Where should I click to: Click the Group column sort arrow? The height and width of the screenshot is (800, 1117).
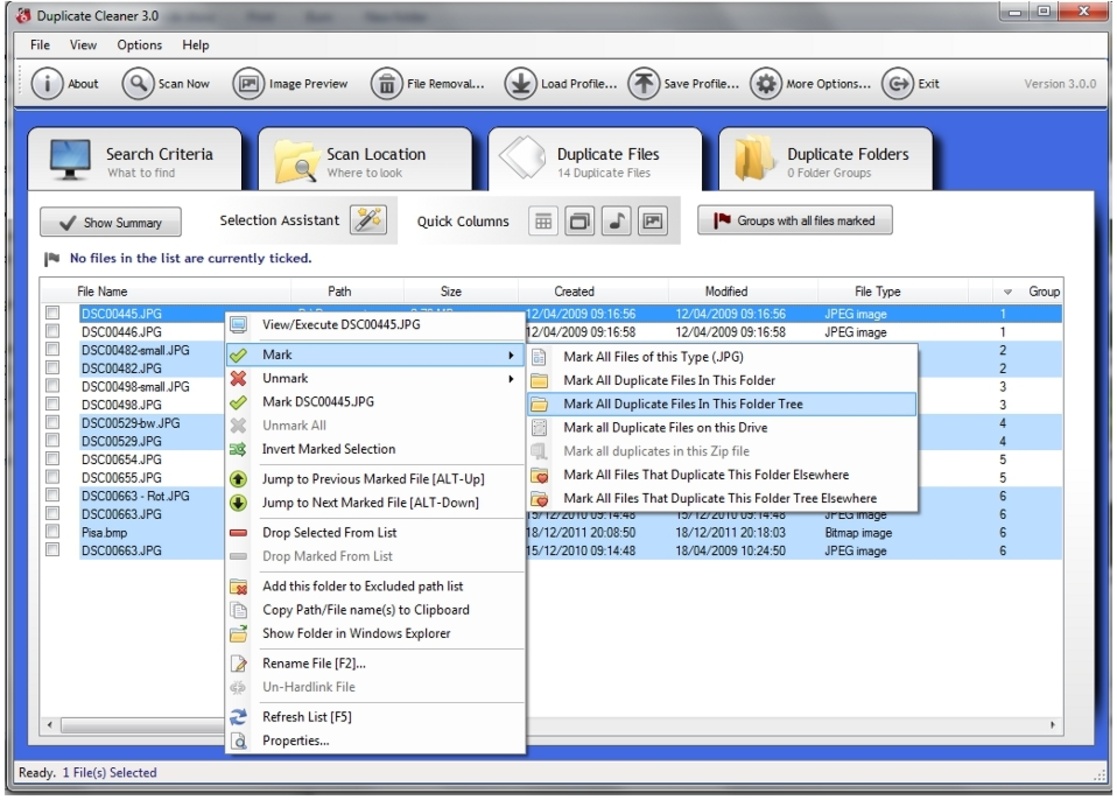(1008, 292)
